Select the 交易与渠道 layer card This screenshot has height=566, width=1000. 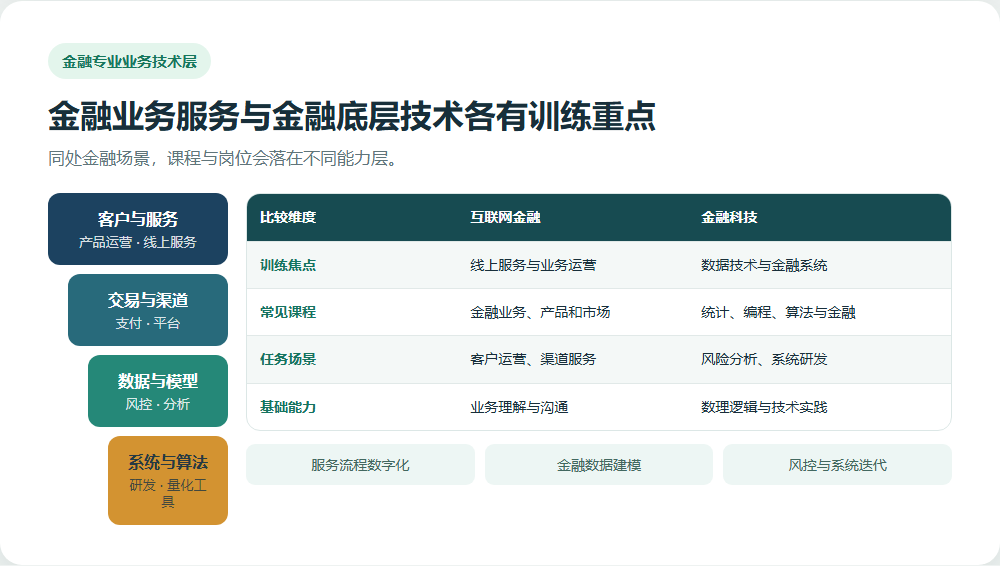[x=148, y=310]
